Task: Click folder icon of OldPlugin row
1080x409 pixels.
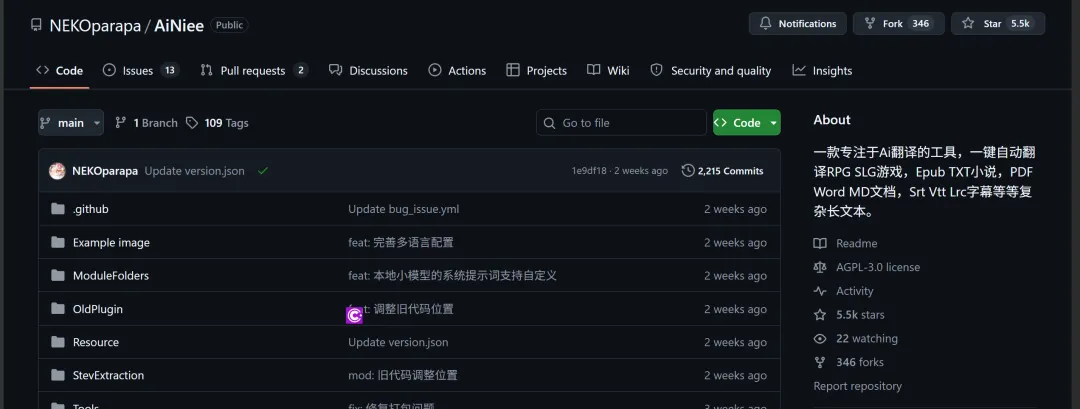Action: pyautogui.click(x=58, y=309)
